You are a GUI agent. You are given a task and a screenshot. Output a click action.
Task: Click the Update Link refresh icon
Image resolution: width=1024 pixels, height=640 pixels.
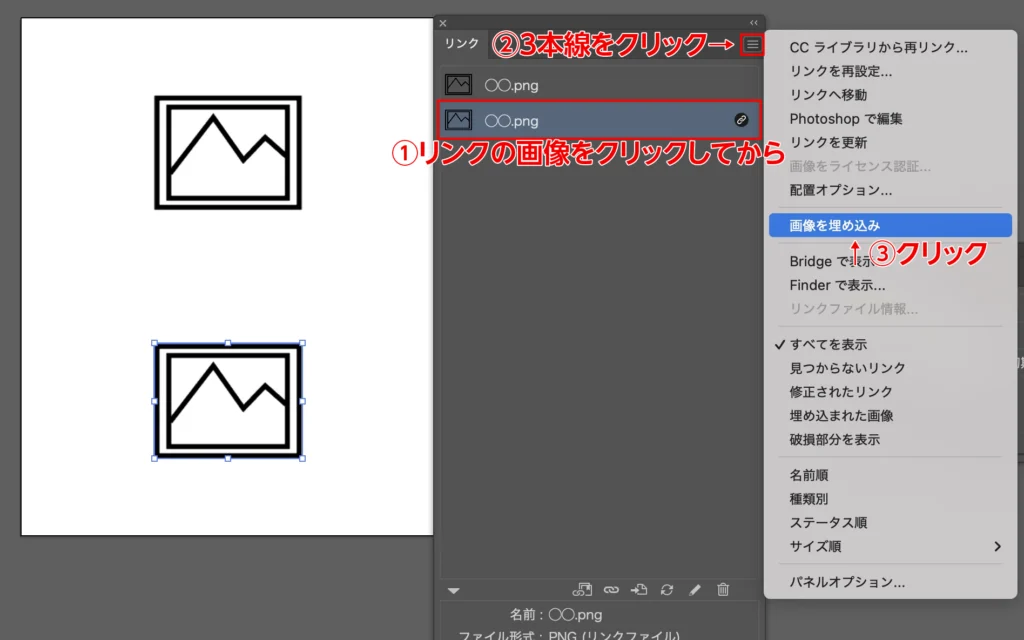[x=667, y=590]
